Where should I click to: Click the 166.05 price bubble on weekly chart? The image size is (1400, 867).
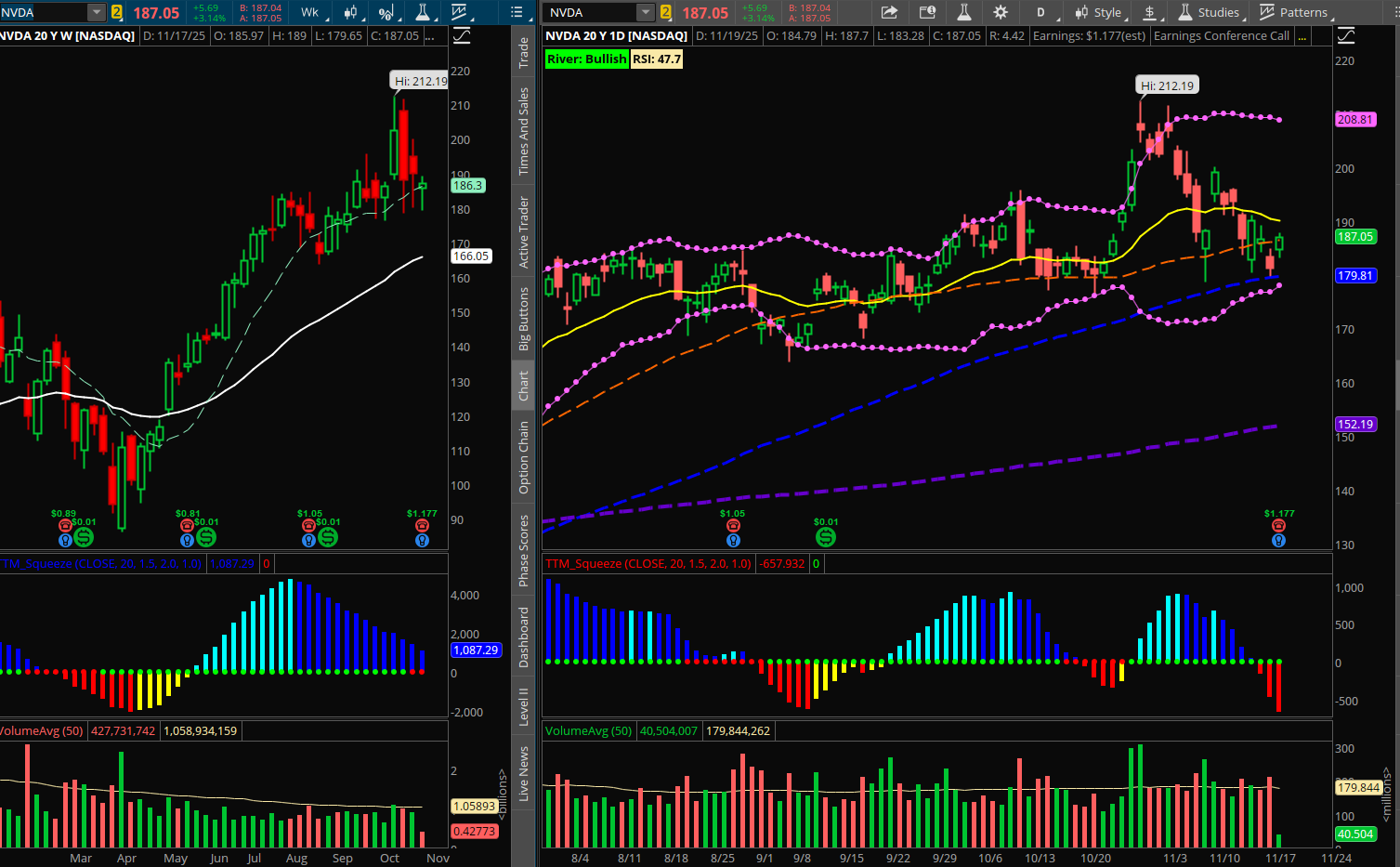click(x=470, y=256)
